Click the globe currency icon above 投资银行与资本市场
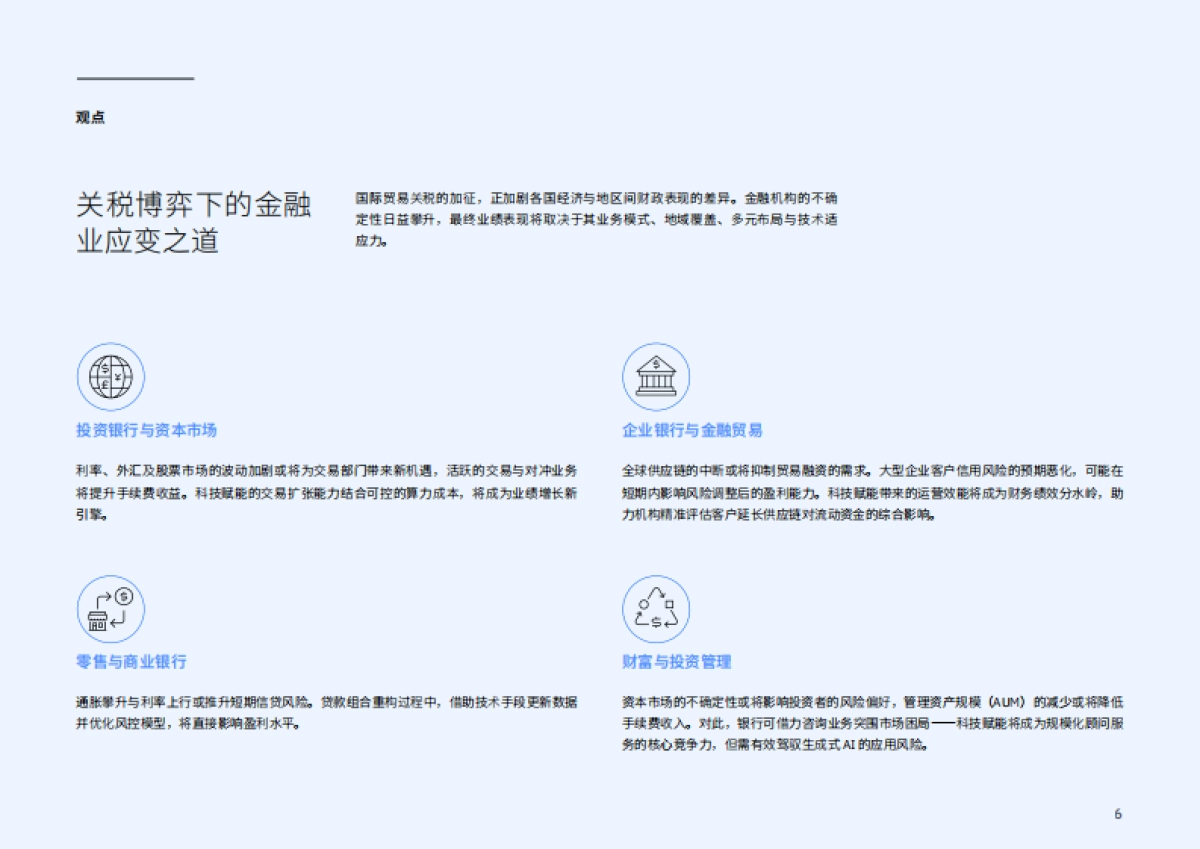Image resolution: width=1200 pixels, height=849 pixels. [110, 378]
